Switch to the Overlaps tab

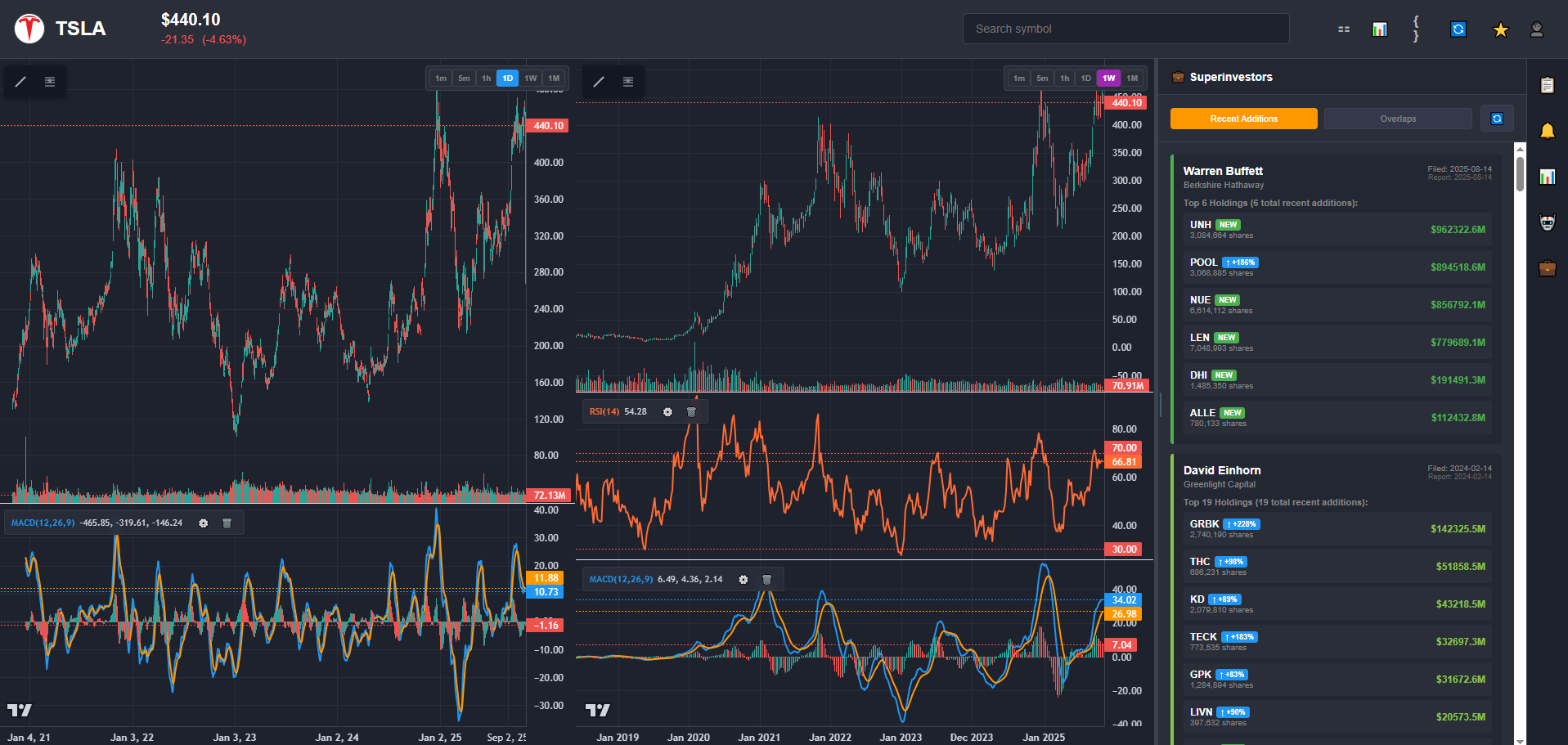point(1398,119)
